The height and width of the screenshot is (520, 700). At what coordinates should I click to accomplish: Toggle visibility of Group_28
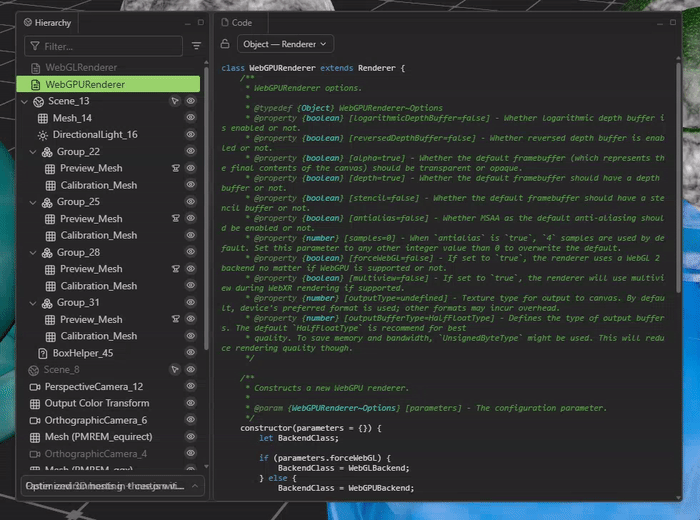pos(191,252)
